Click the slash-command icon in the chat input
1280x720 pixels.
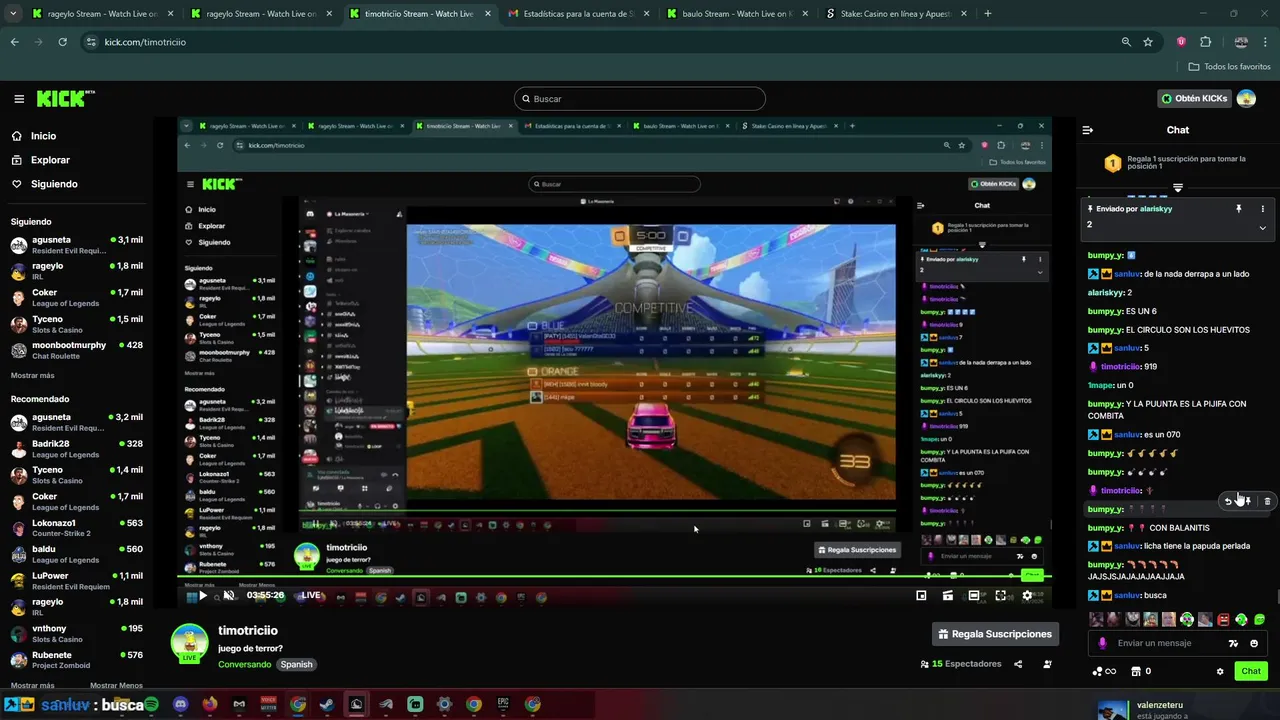1233,643
